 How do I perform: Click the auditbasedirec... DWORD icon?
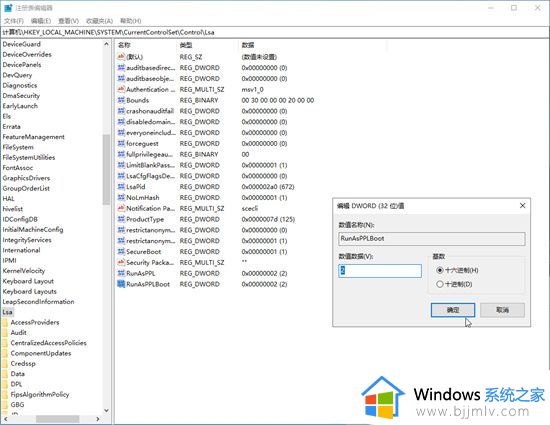(x=121, y=67)
